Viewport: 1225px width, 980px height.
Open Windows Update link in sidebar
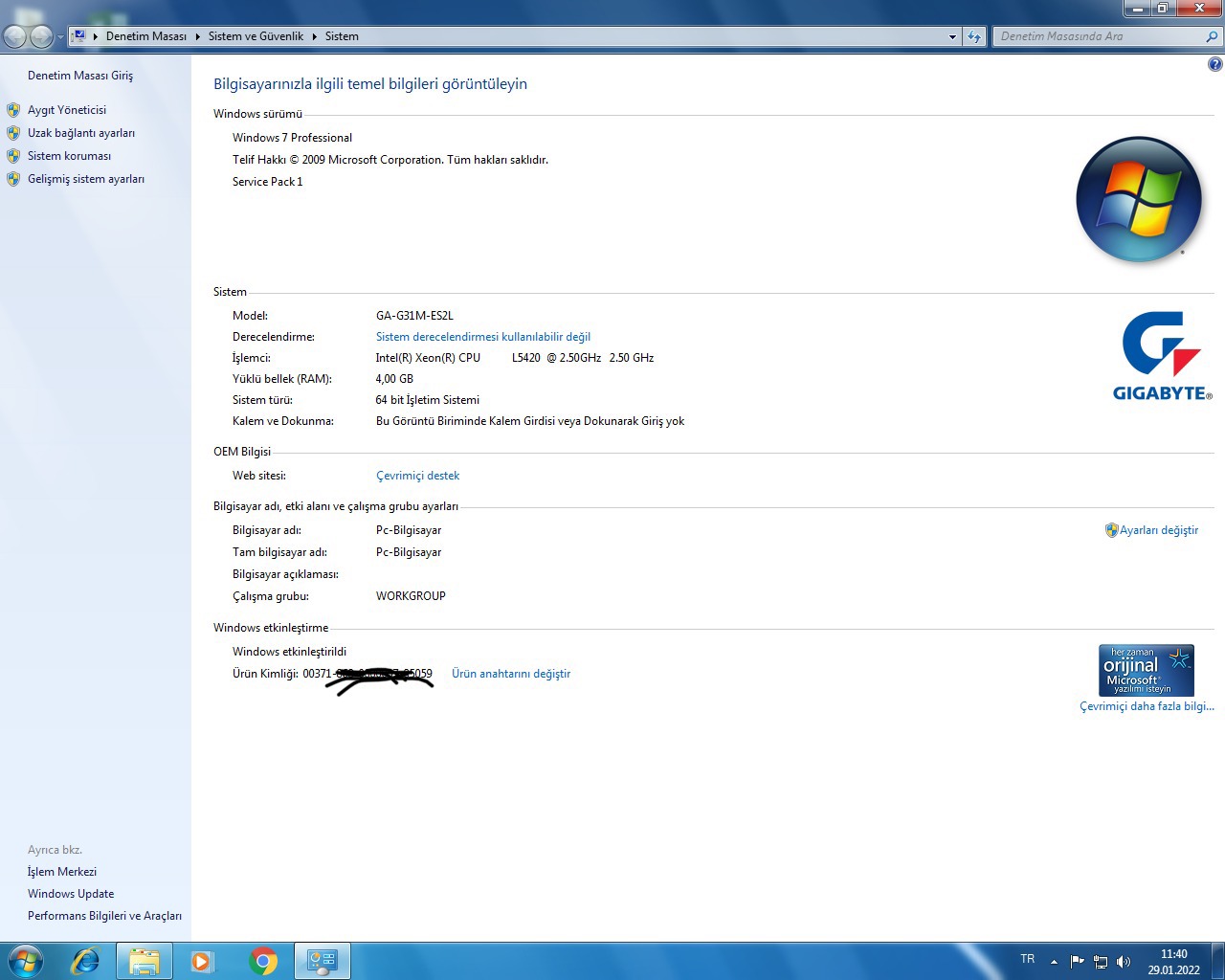click(x=71, y=894)
